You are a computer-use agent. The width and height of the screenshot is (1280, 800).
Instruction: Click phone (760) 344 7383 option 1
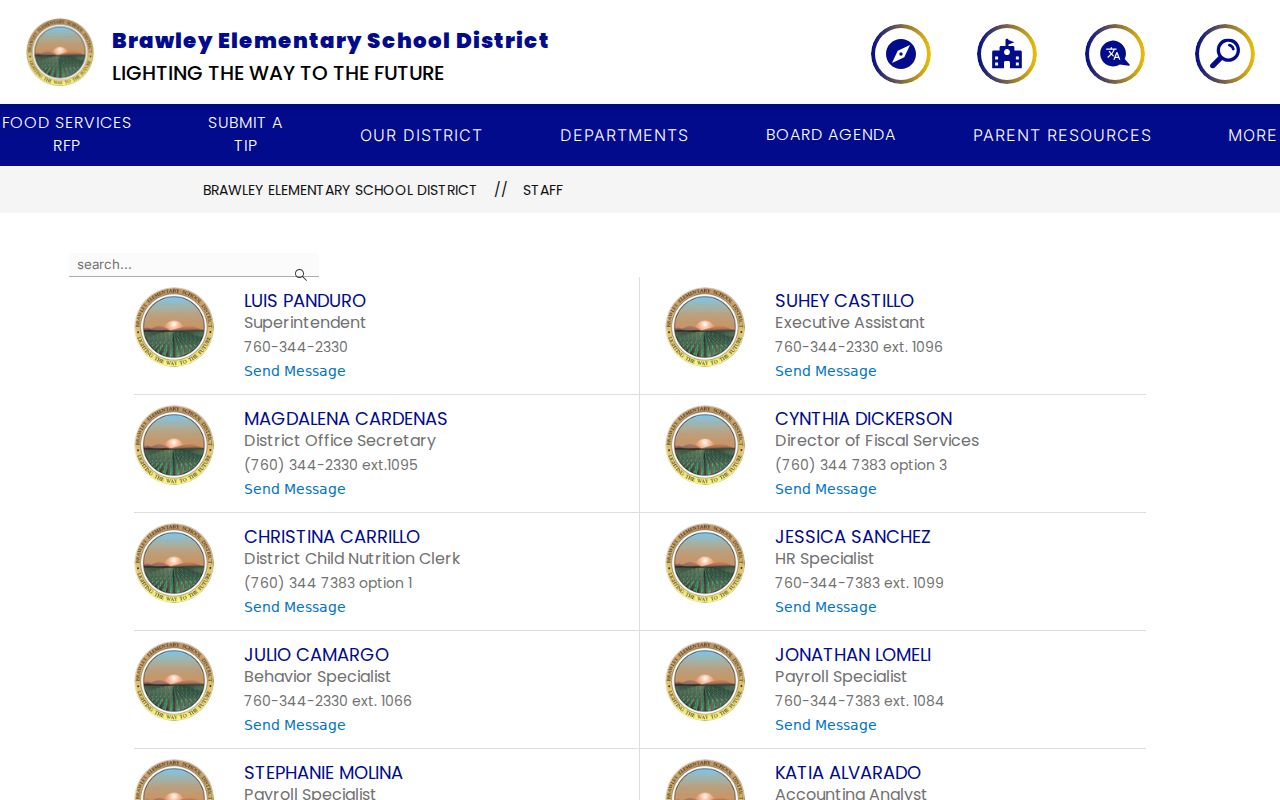click(328, 583)
